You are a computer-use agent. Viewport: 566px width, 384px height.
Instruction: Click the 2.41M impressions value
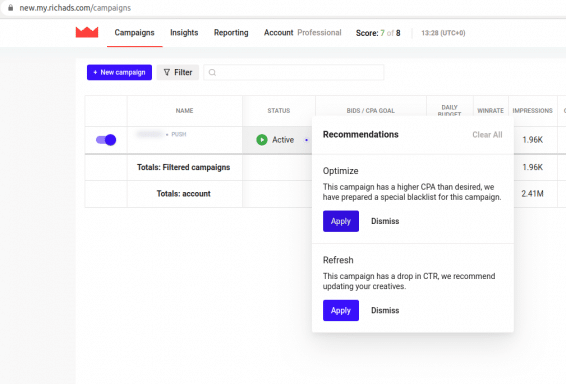532,193
